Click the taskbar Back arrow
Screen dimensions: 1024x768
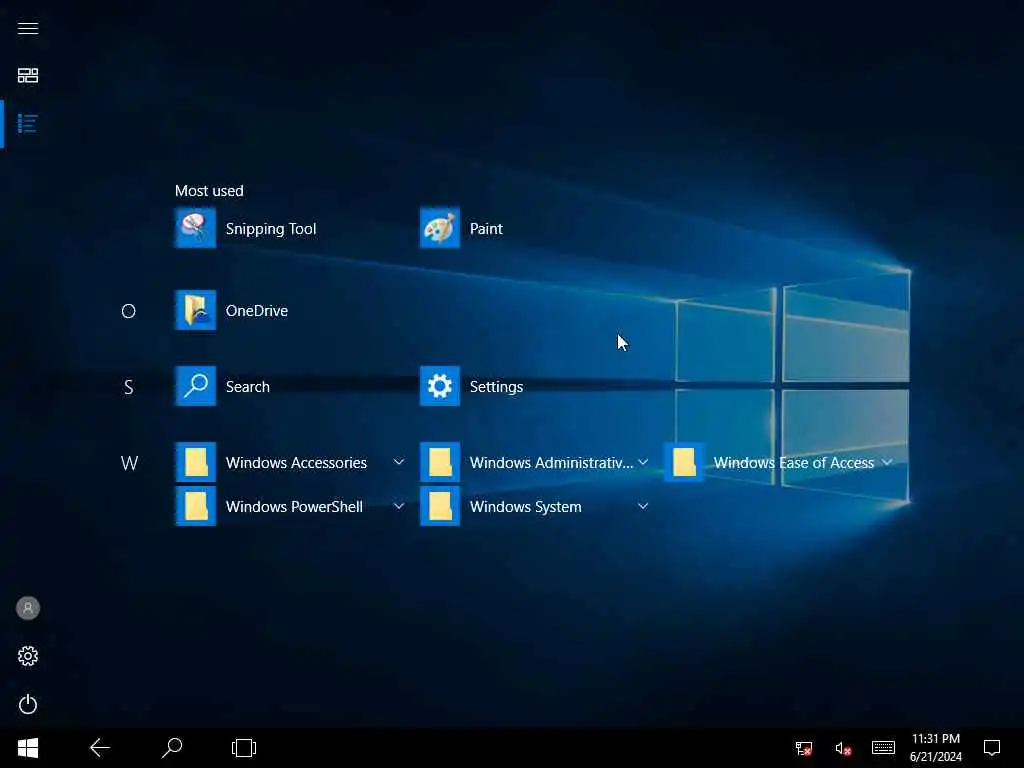tap(99, 748)
